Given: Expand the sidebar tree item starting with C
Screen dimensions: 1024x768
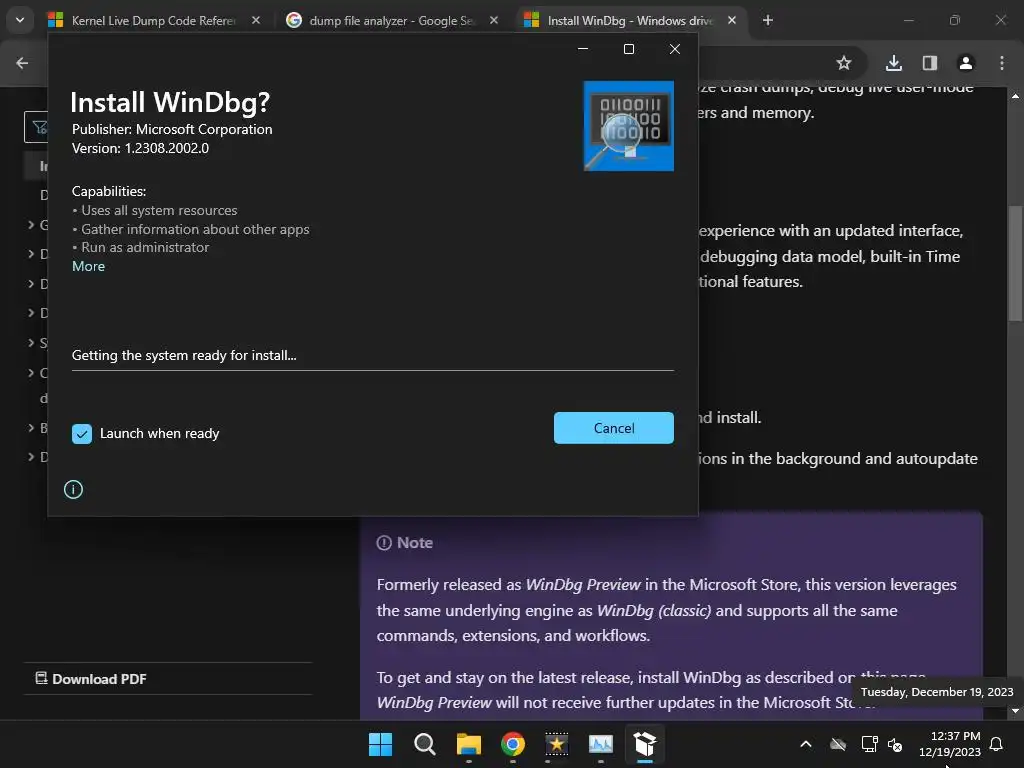Looking at the screenshot, I should pyautogui.click(x=31, y=372).
